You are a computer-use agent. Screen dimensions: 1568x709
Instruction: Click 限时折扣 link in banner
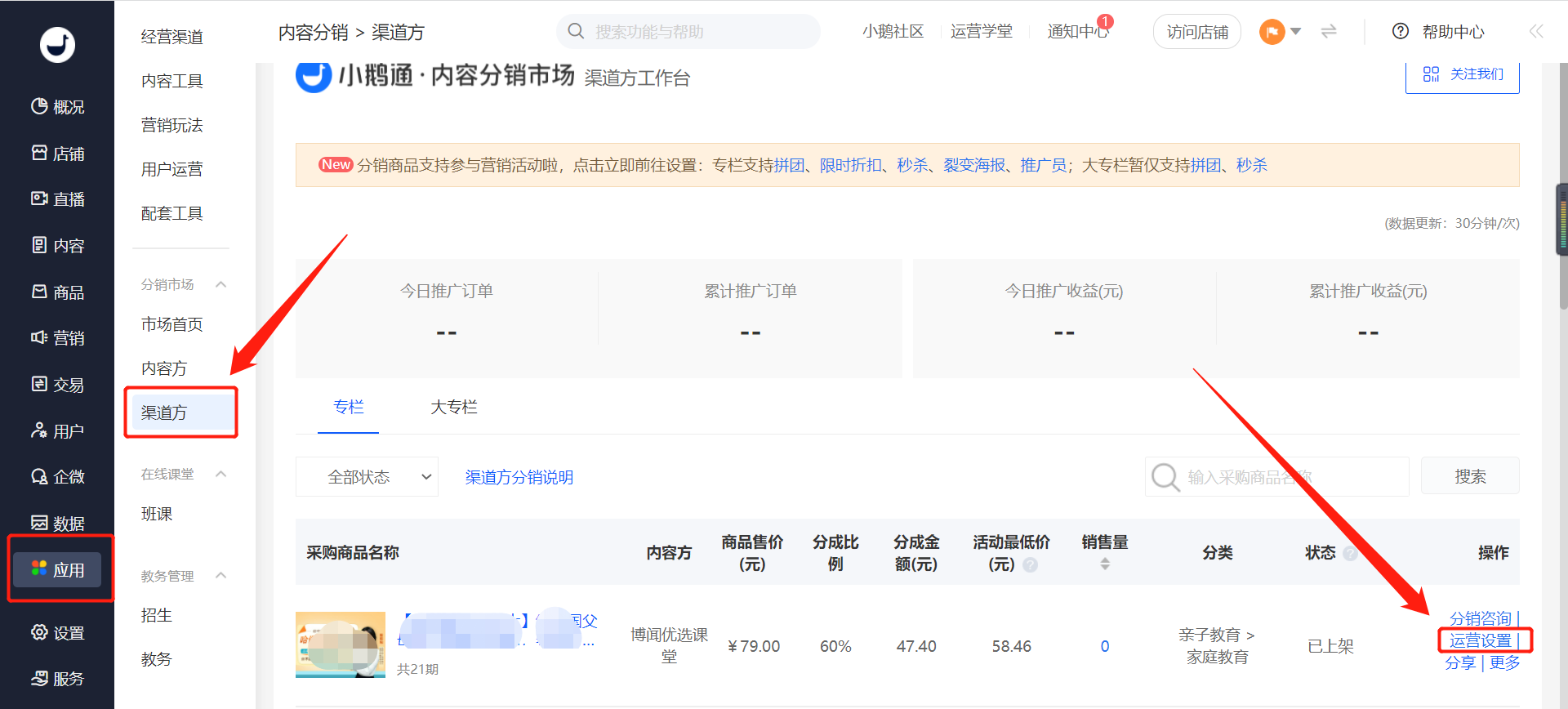point(851,165)
